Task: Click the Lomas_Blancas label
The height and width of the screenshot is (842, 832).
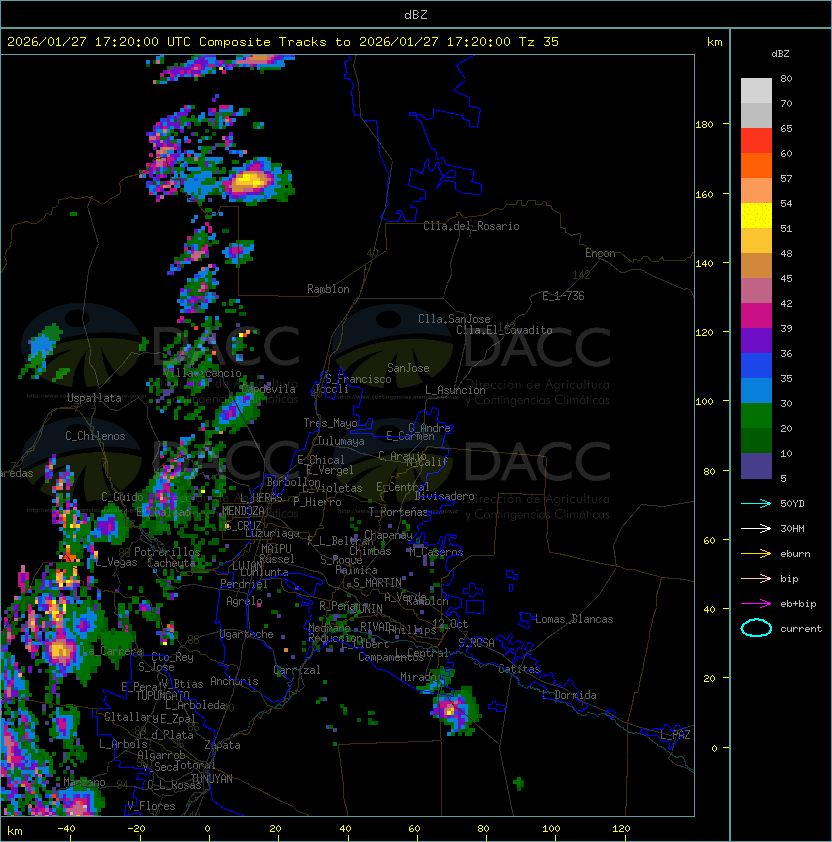Action: click(574, 619)
